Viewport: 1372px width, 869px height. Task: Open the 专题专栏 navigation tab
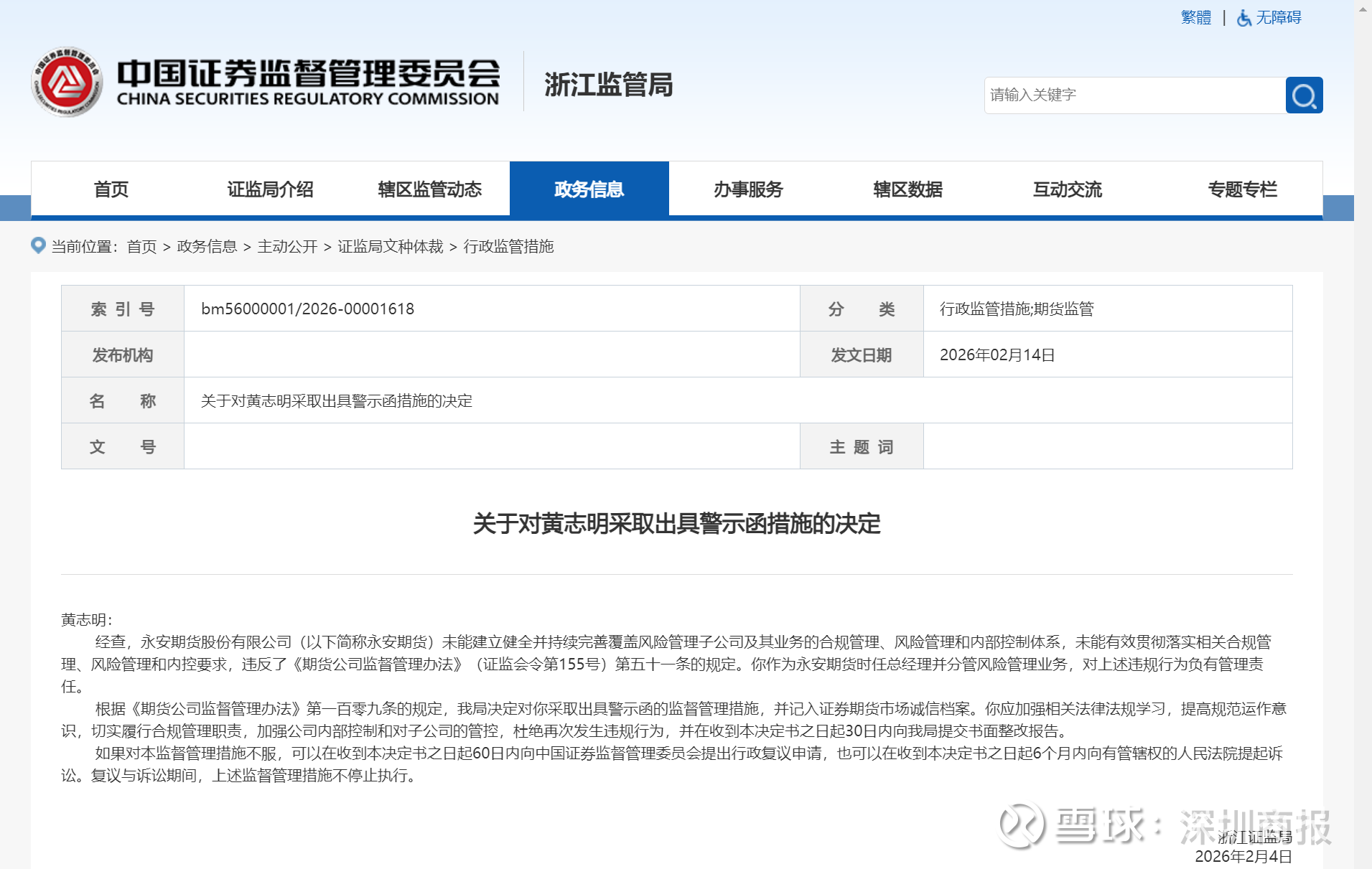click(x=1242, y=189)
